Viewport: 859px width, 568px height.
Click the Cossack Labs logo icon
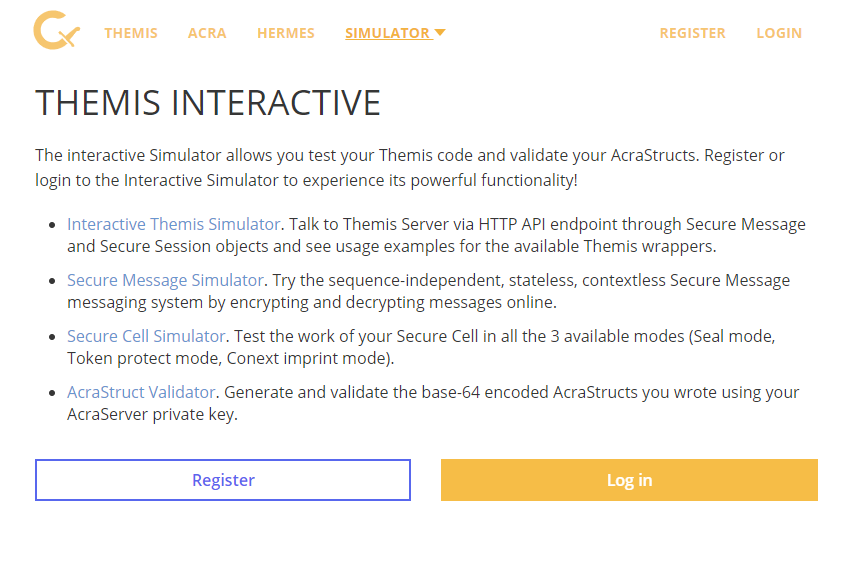coord(56,30)
